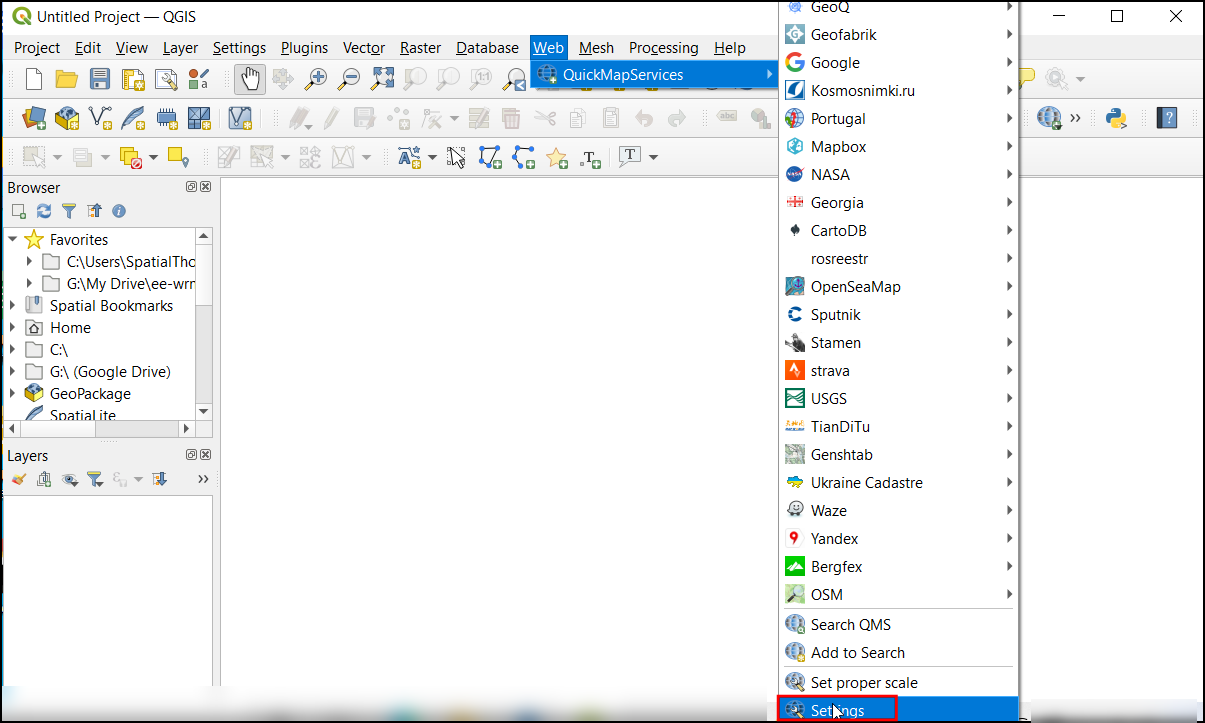Screen dimensions: 1205x723
Task: Click the Browser panel vertical scrollbar down arrow
Action: click(x=204, y=411)
